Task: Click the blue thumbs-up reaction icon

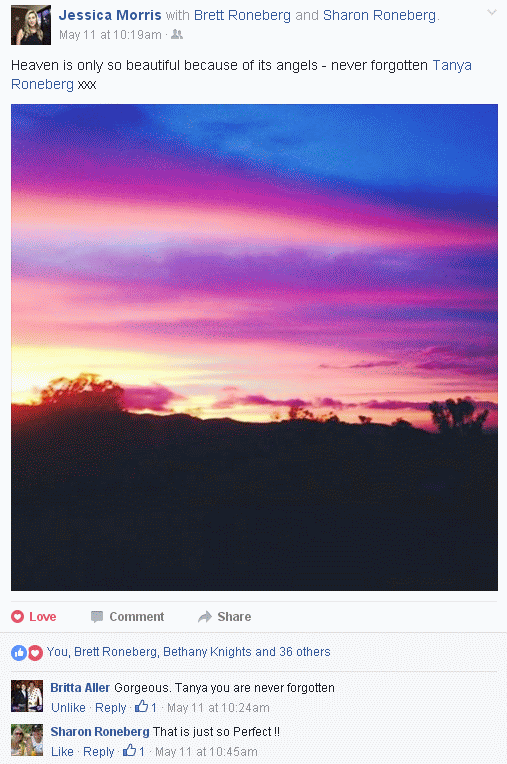Action: (x=19, y=652)
